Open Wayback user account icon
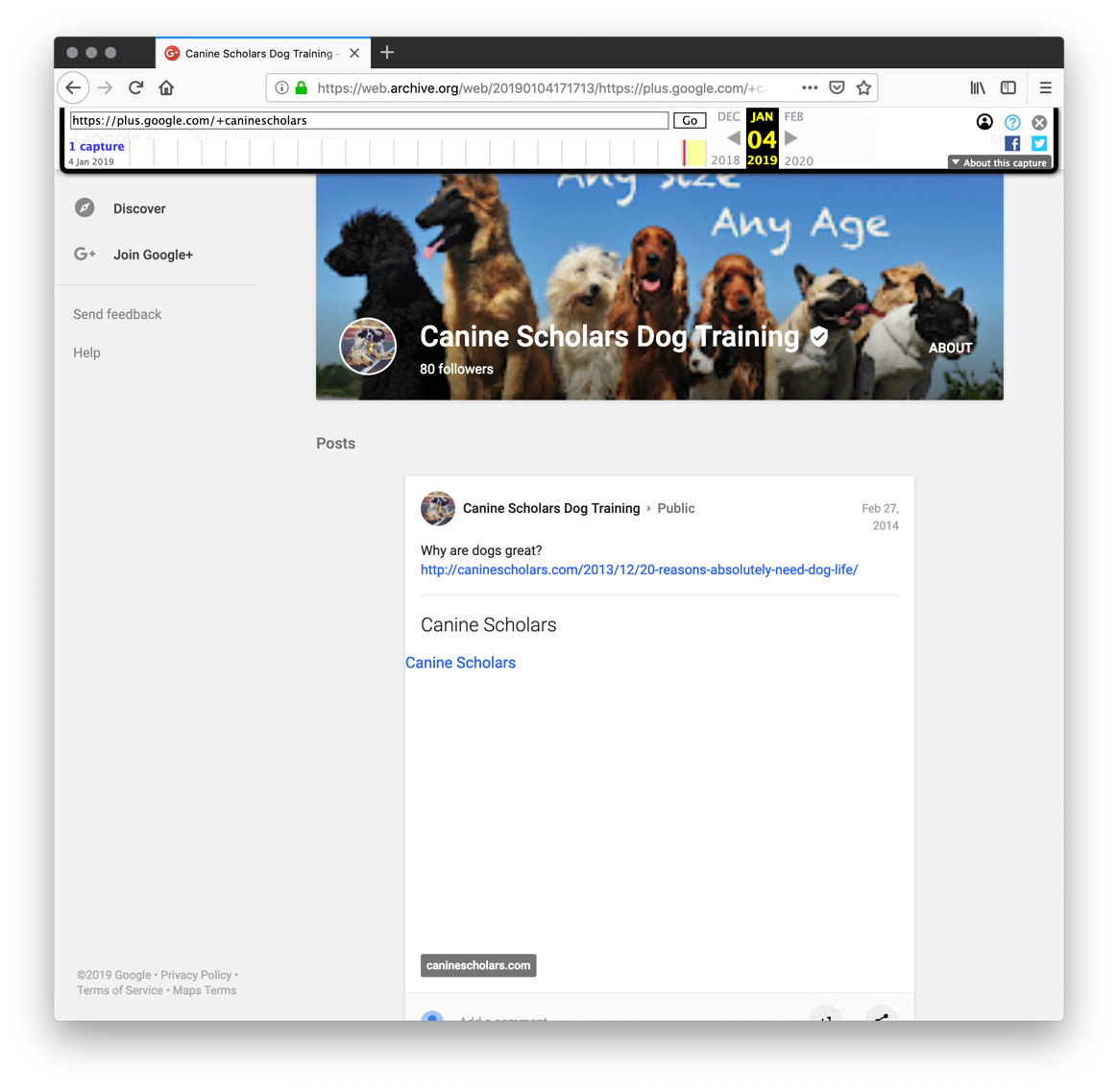Screen dimensions: 1118x1092 (984, 122)
